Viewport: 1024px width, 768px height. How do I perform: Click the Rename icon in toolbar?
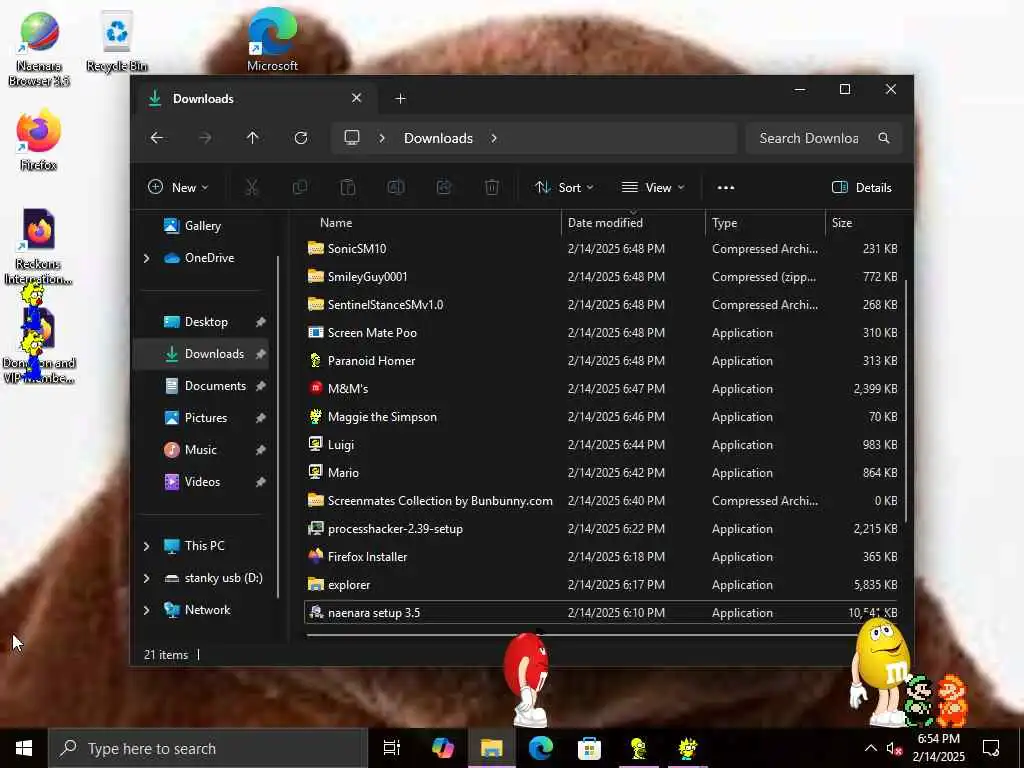(x=396, y=187)
